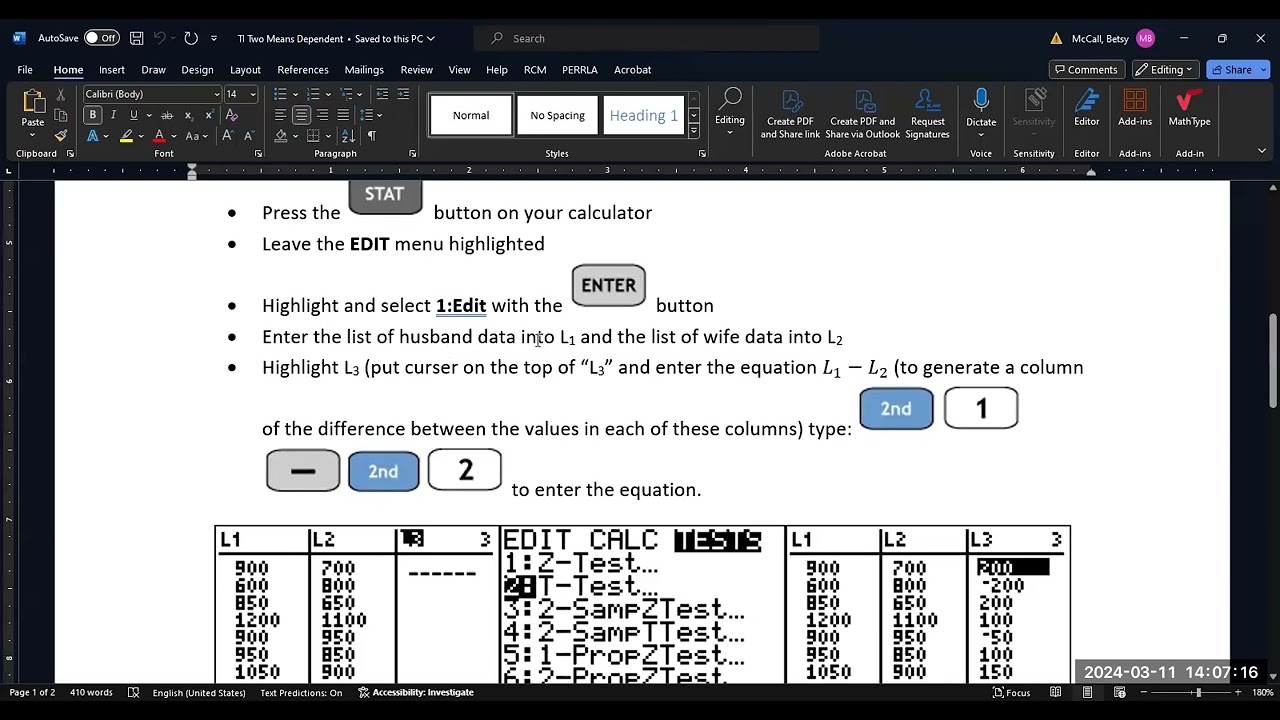The image size is (1280, 720).
Task: Open the numbering list dropdown arrow
Action: [329, 94]
